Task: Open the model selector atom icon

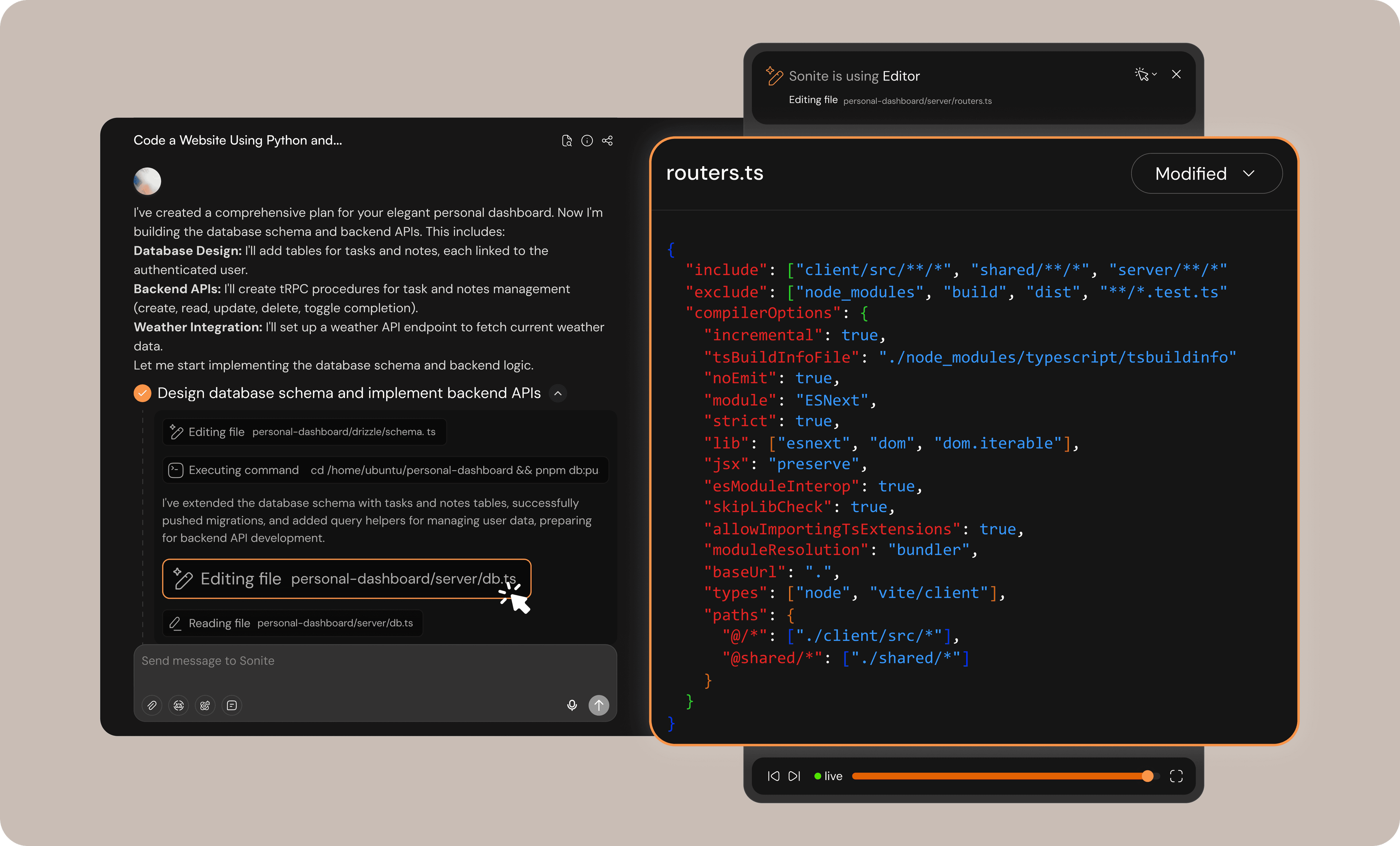Action: (x=205, y=705)
